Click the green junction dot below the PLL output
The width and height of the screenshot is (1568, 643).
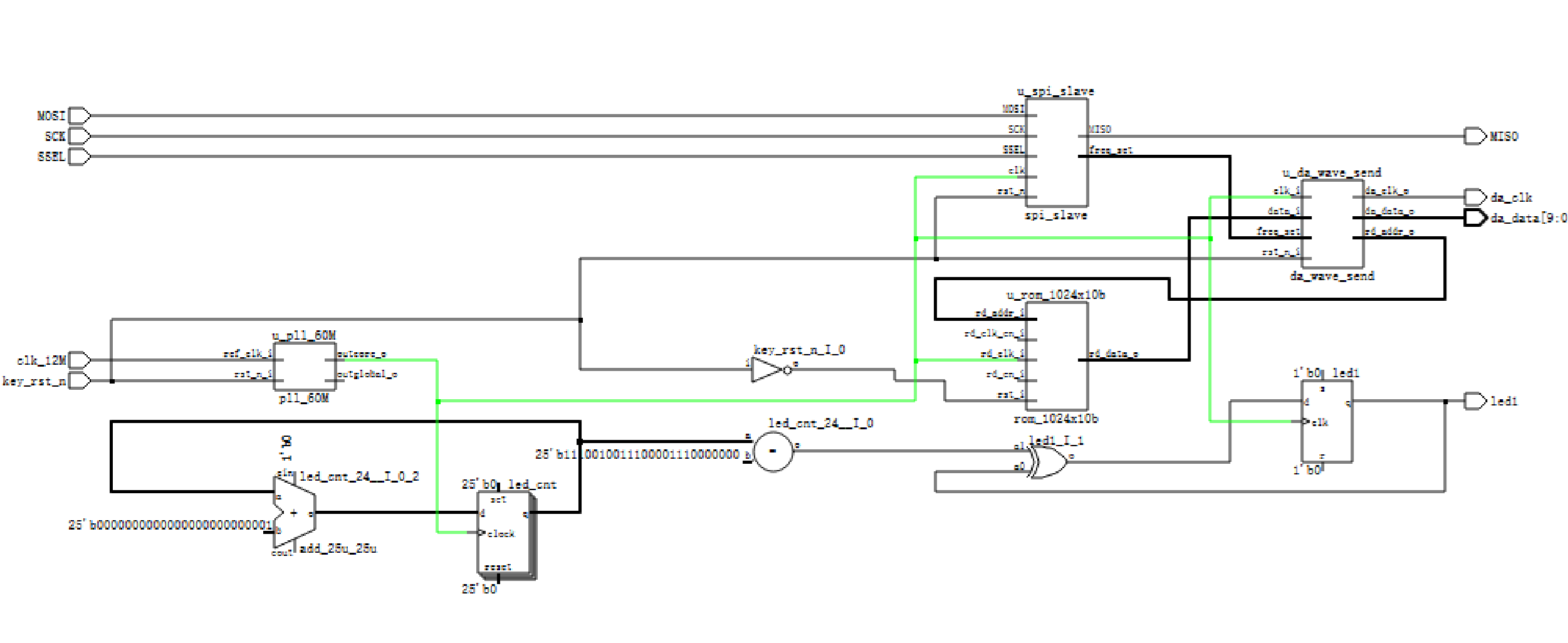[x=438, y=402]
